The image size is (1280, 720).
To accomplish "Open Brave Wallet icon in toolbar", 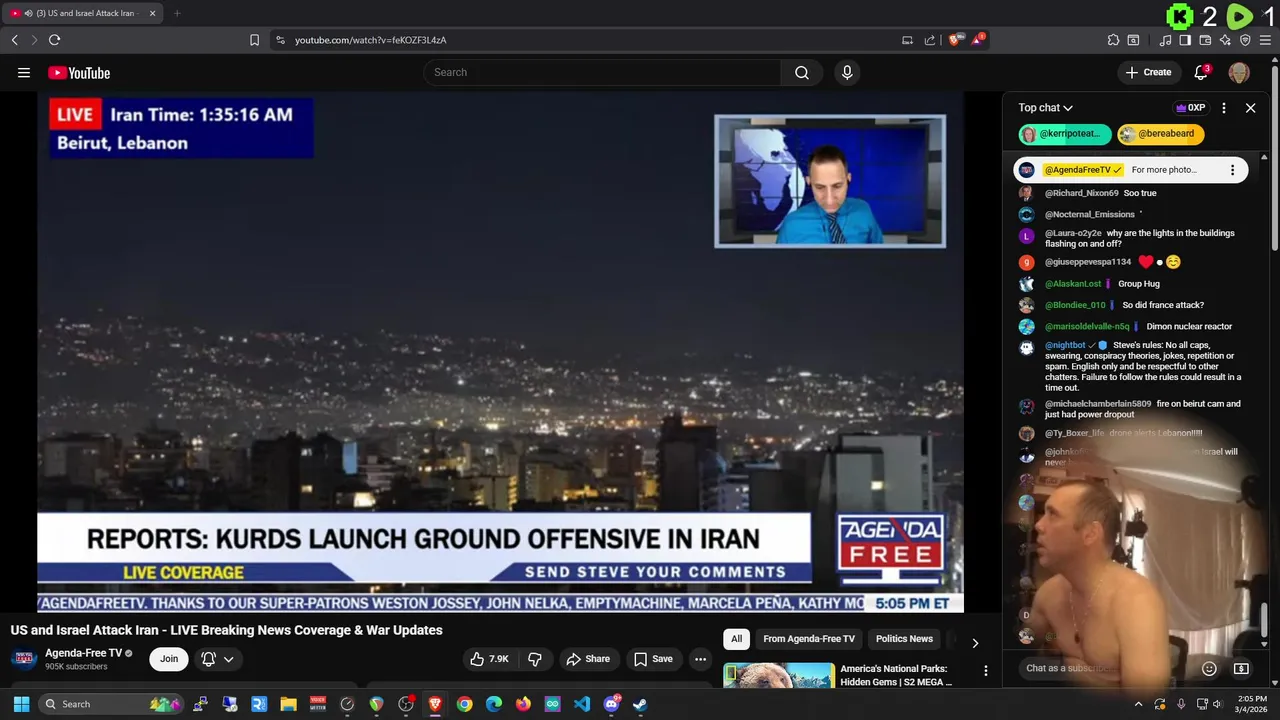I will pyautogui.click(x=1205, y=40).
